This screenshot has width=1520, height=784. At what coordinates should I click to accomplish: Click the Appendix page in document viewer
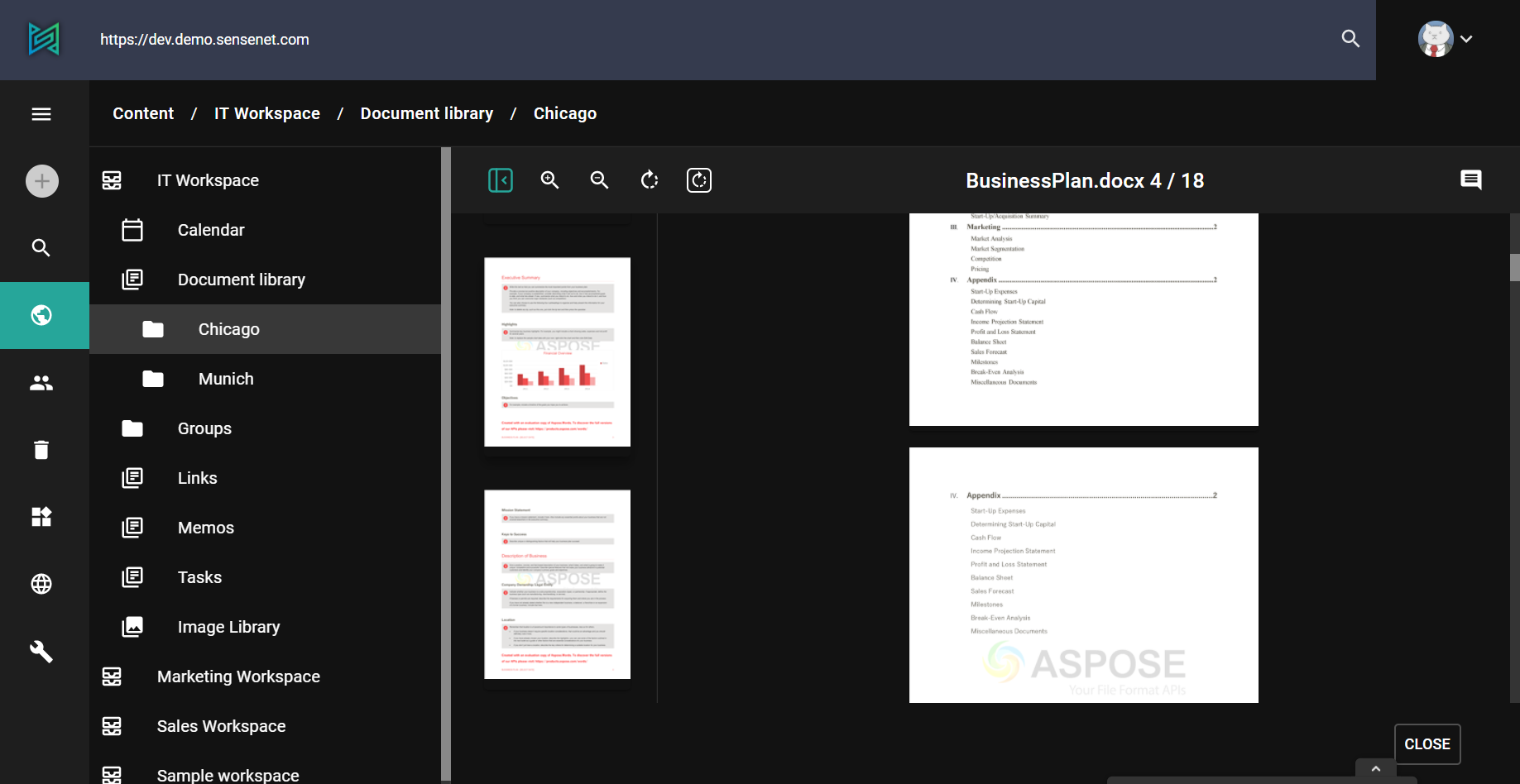[1084, 575]
